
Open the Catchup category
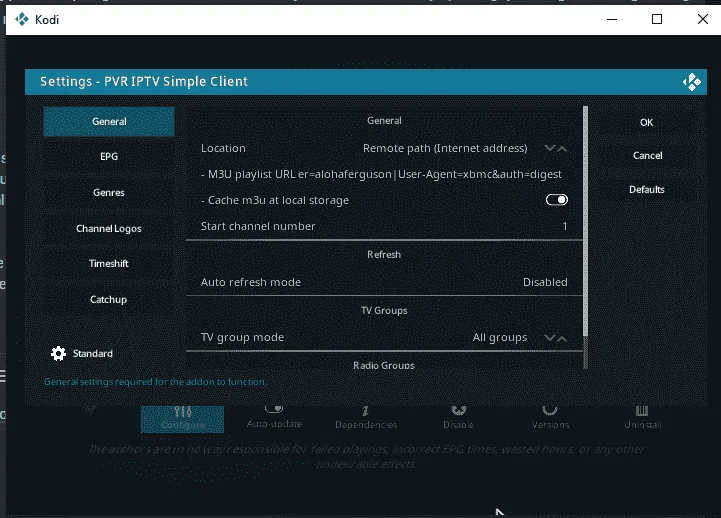click(x=109, y=299)
